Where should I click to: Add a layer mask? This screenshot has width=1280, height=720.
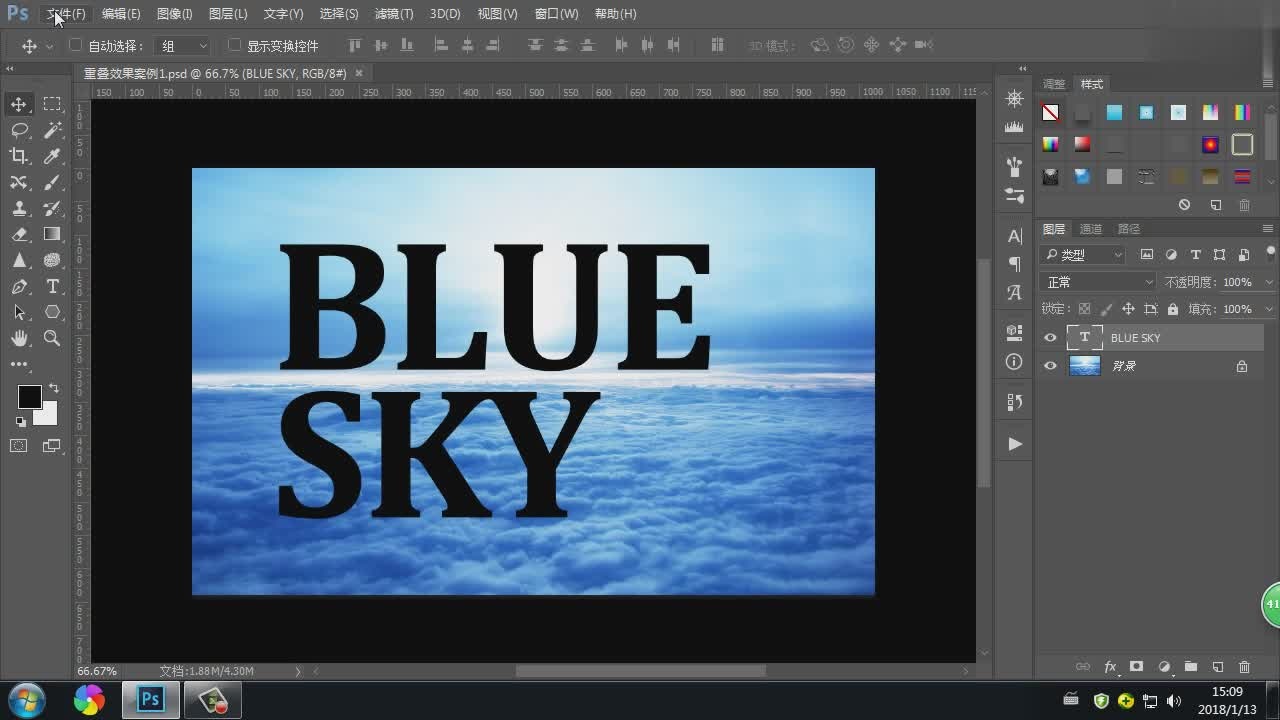(x=1136, y=667)
